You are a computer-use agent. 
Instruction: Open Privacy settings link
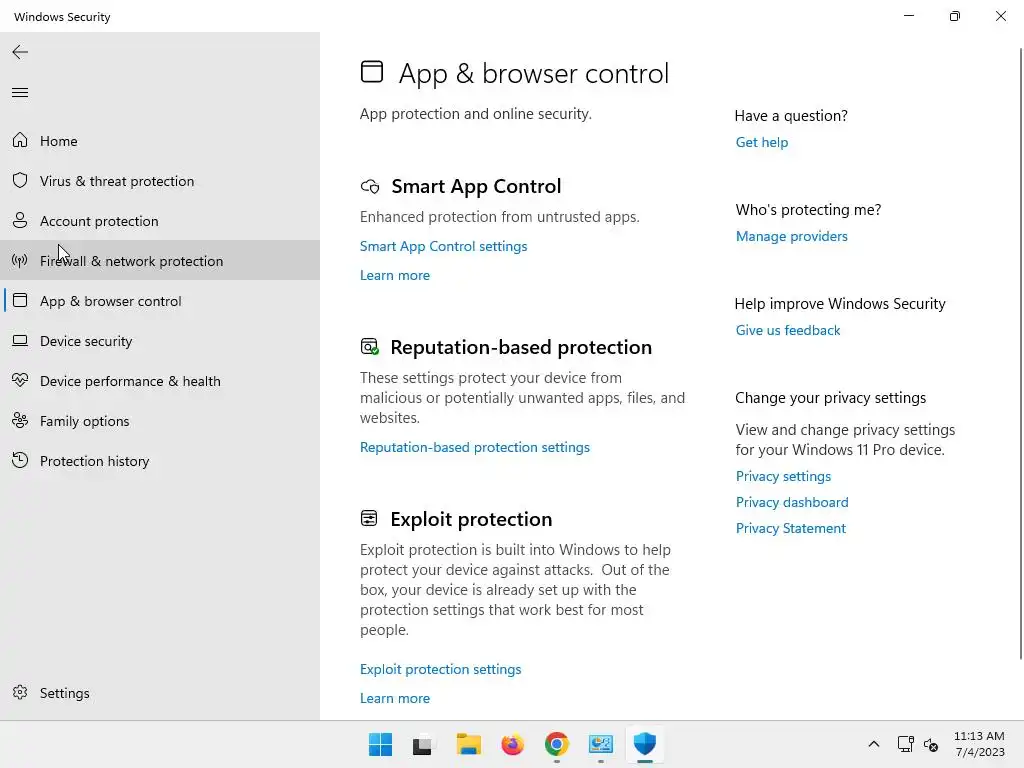click(783, 476)
